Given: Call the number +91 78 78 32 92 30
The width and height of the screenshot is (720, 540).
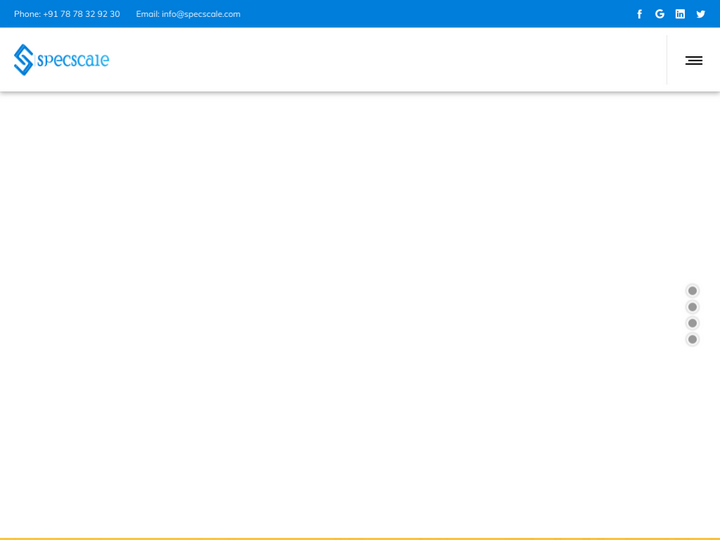Looking at the screenshot, I should coord(81,14).
